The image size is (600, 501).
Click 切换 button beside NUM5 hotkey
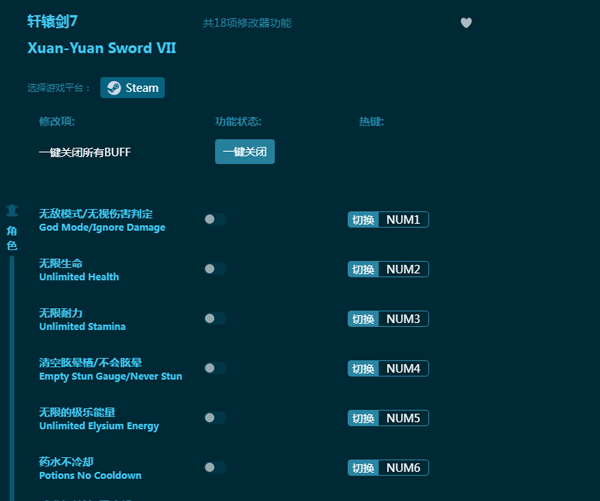pos(363,418)
